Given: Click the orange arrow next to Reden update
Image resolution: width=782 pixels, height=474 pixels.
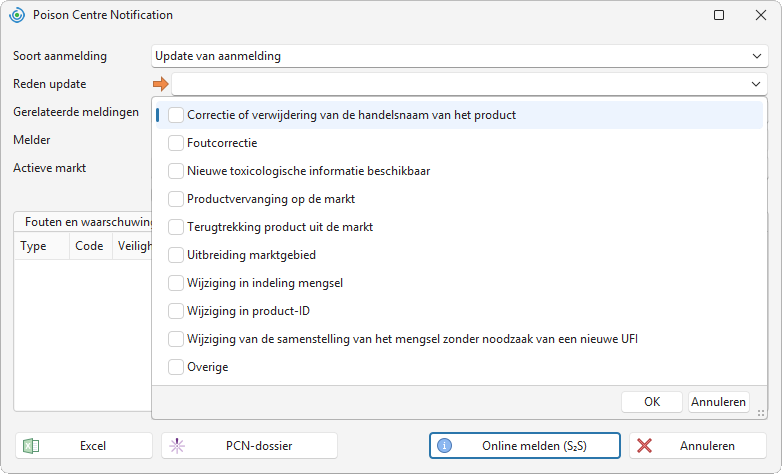Looking at the screenshot, I should [x=161, y=84].
